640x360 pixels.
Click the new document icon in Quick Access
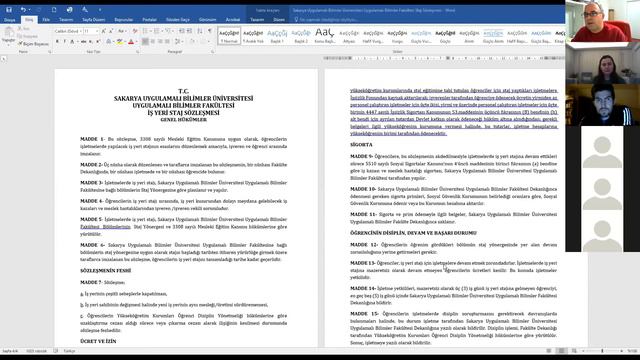[x=54, y=10]
